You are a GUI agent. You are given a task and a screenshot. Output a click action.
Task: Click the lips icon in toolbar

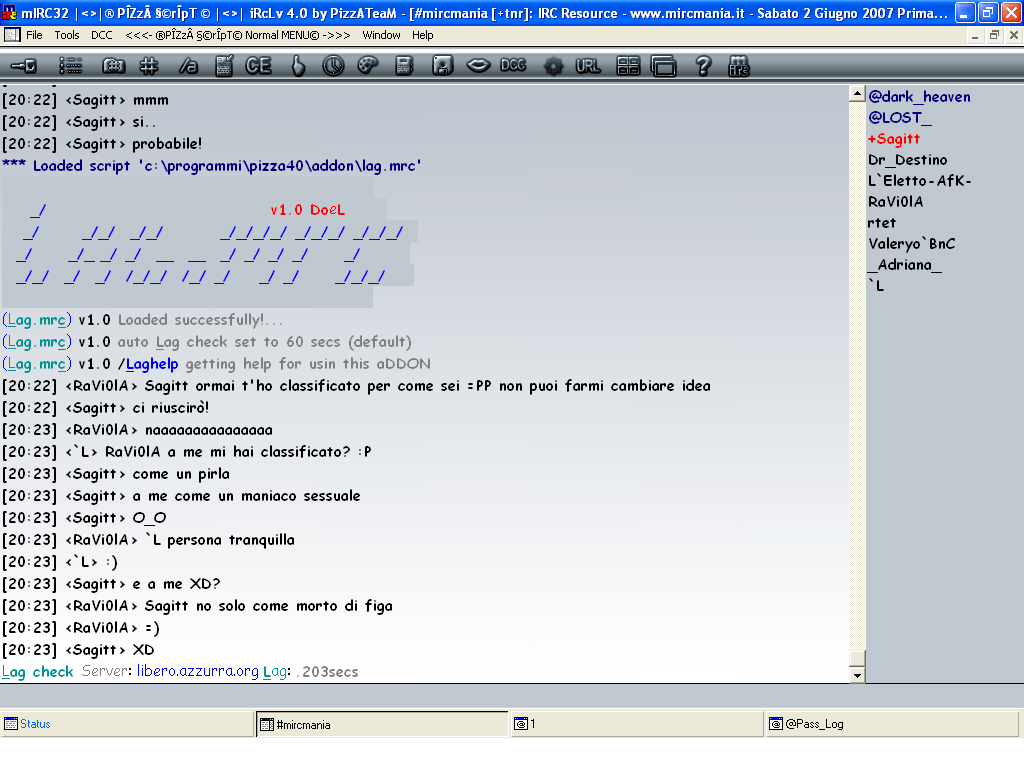click(x=479, y=66)
